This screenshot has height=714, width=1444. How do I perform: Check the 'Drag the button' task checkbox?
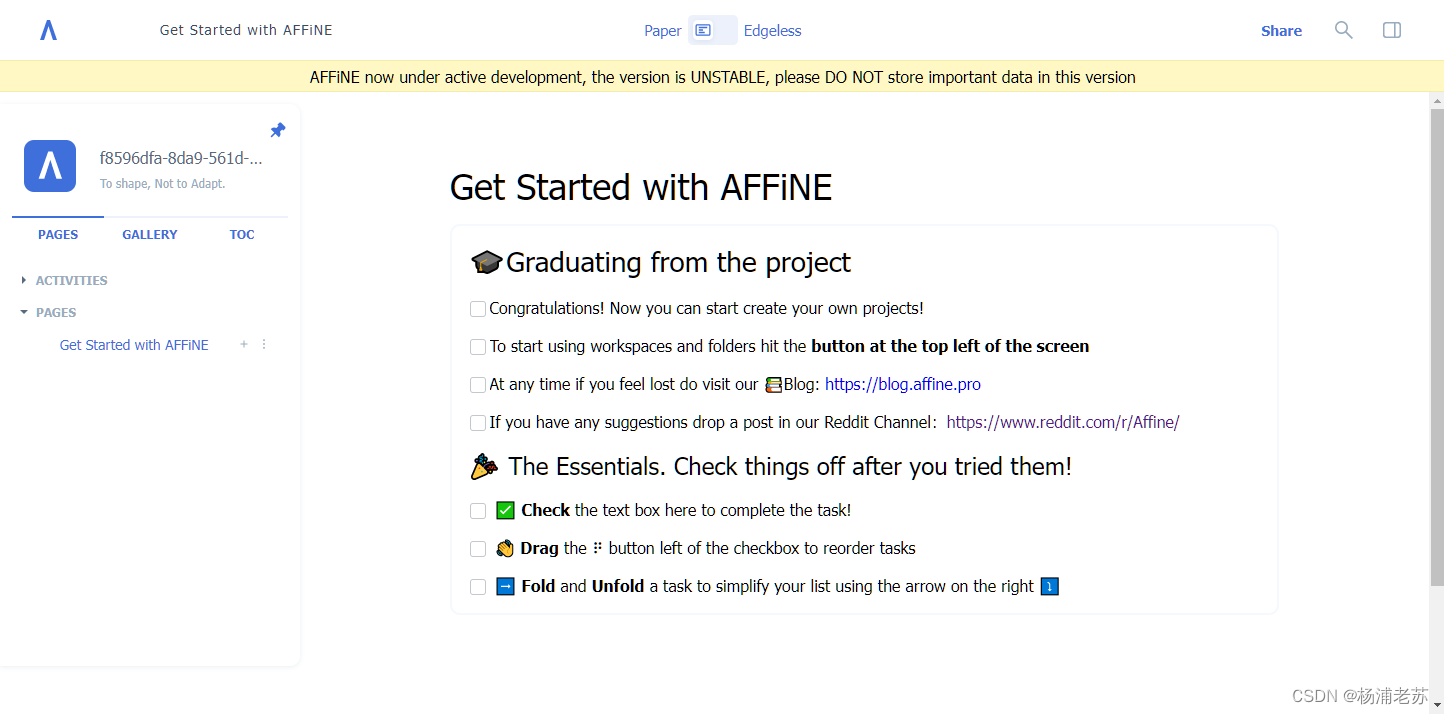point(478,549)
